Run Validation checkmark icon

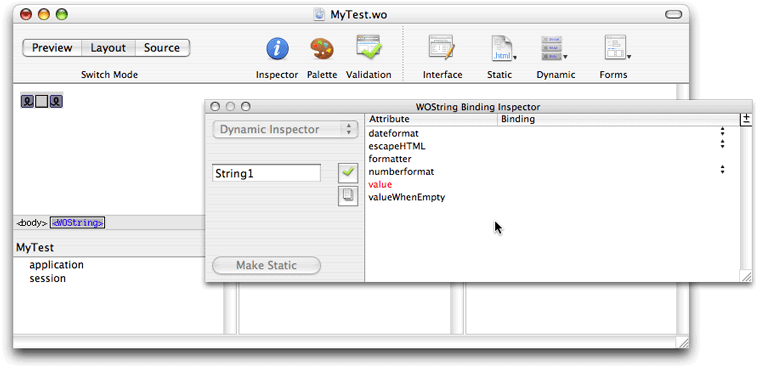pyautogui.click(x=369, y=47)
